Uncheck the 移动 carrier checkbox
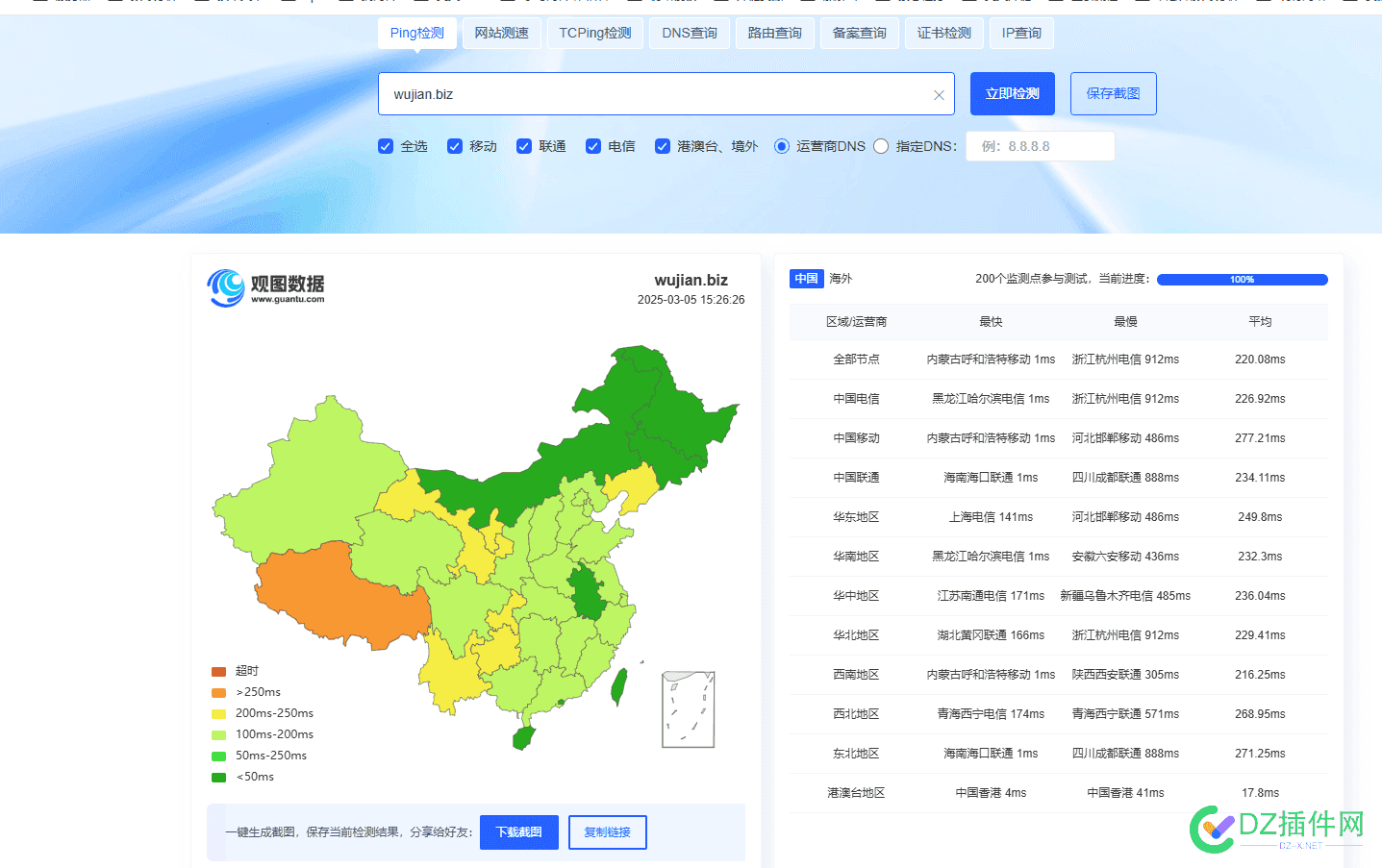This screenshot has height=868, width=1382. (455, 146)
